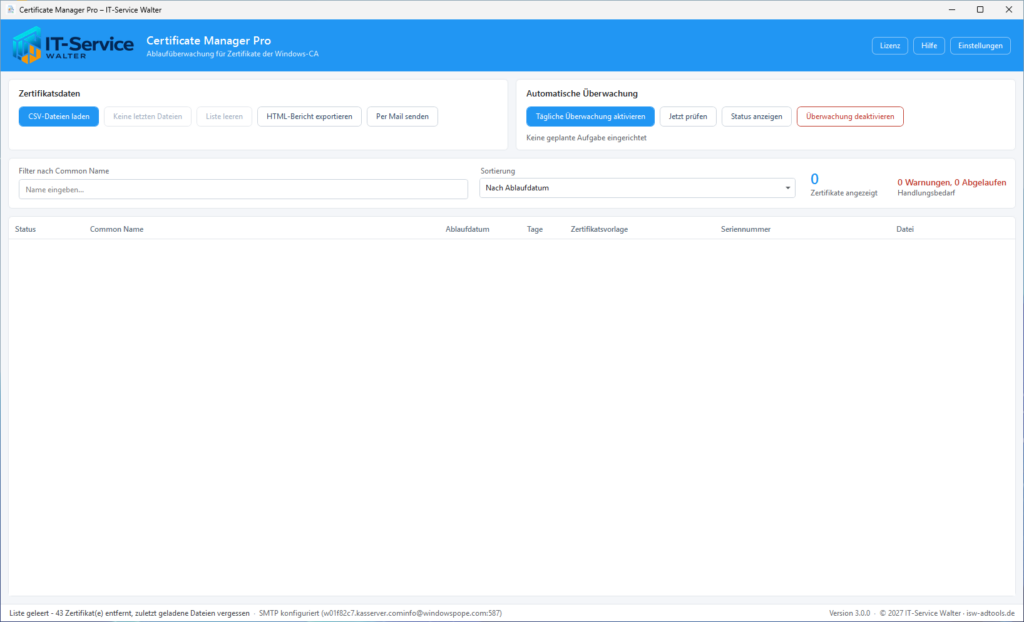Screen dimensions: 1024x622
Task: Close the Certificate Manager Pro window
Action: pyautogui.click(x=1009, y=10)
